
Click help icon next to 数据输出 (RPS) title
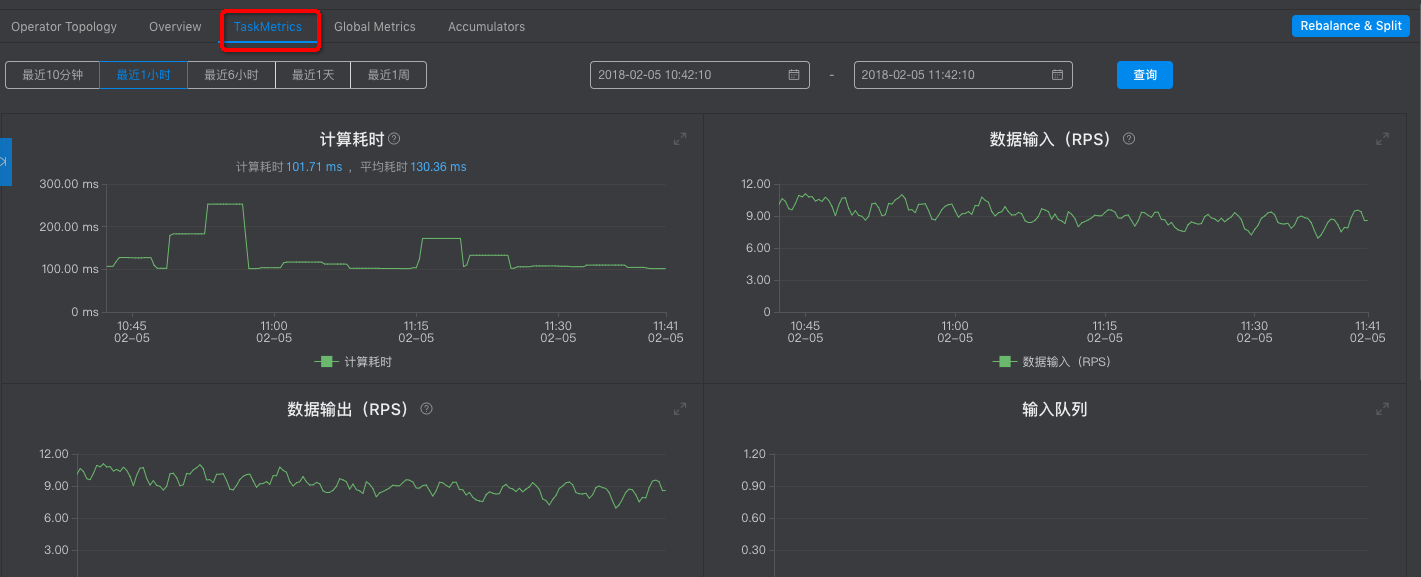pyautogui.click(x=427, y=409)
